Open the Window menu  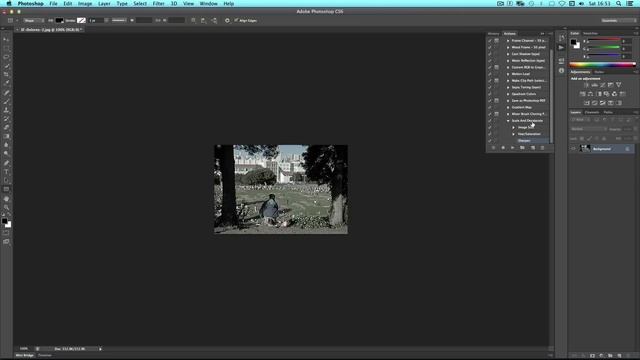(209, 4)
